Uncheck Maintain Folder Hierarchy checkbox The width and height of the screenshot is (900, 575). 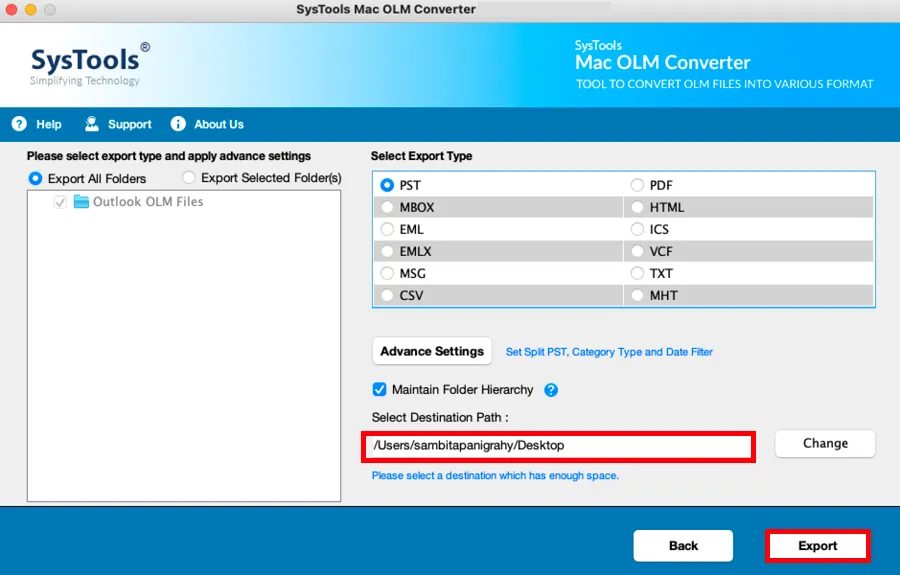[379, 390]
